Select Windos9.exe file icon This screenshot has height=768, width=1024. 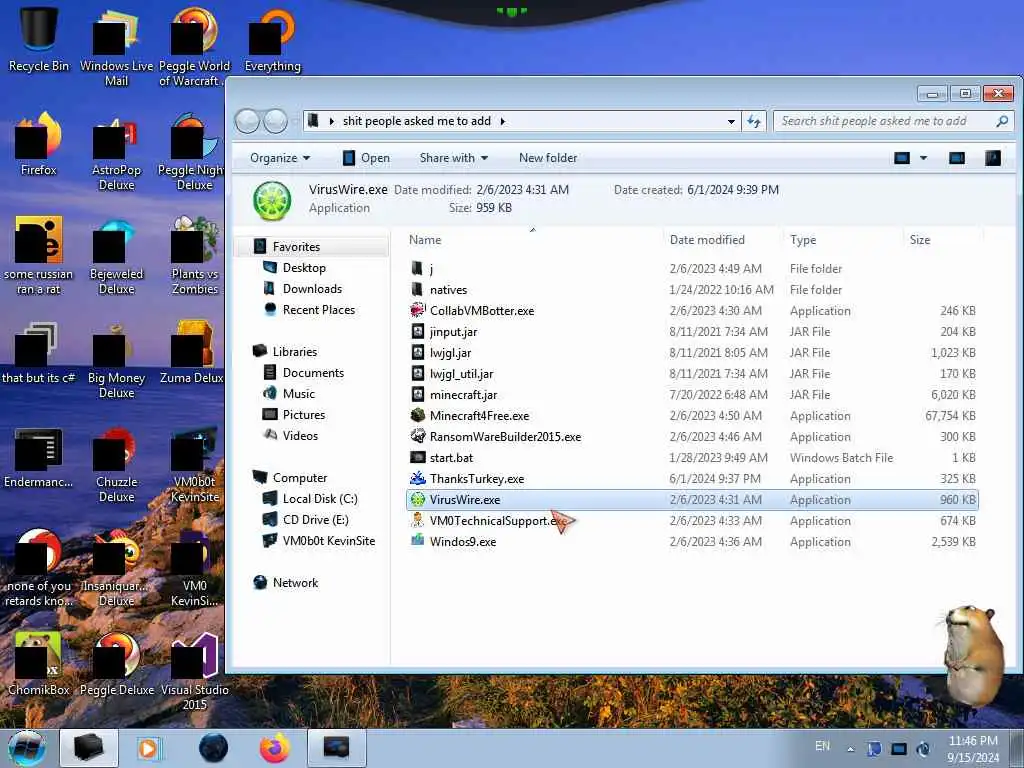click(x=417, y=541)
